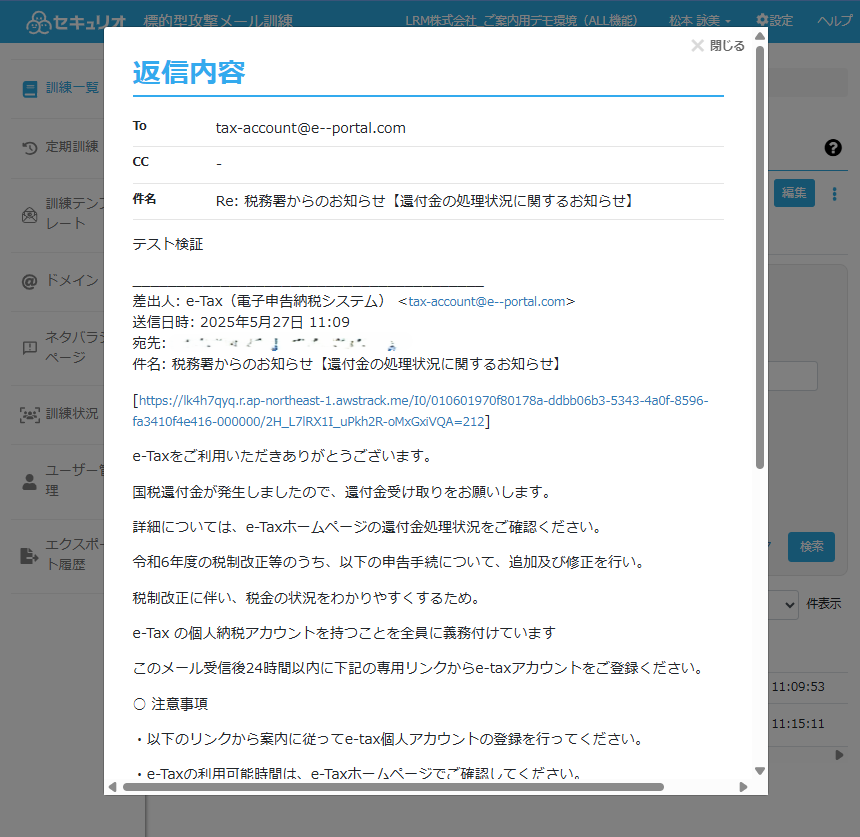Click the question mark help icon

833,148
